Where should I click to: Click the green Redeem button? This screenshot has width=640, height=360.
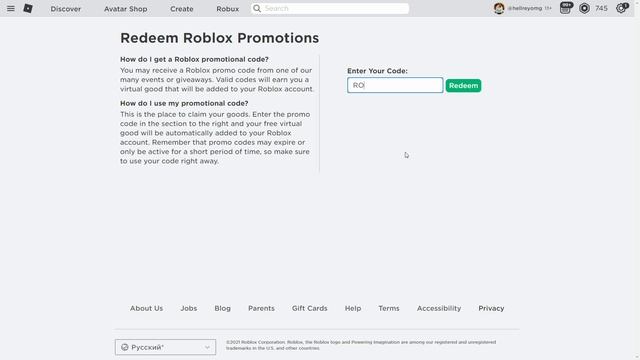pyautogui.click(x=463, y=86)
